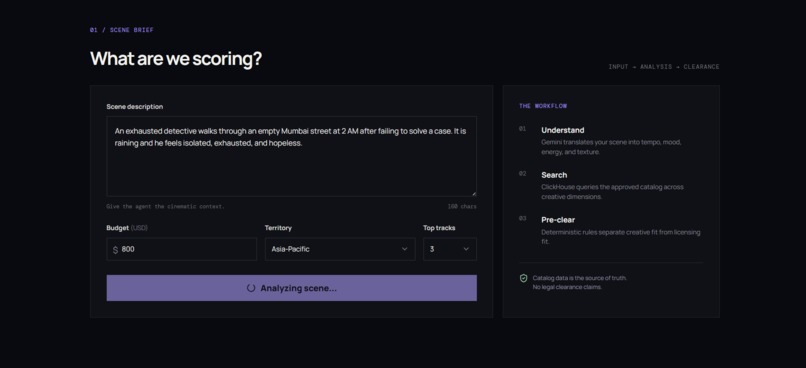806x368 pixels.
Task: Open the Territory Asia-Pacific dropdown
Action: [340, 249]
